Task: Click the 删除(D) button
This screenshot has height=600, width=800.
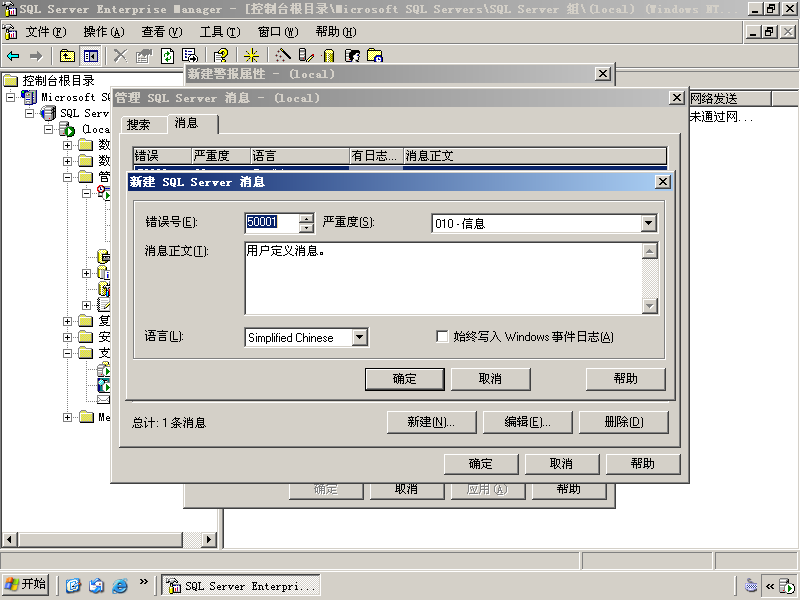Action: click(623, 422)
